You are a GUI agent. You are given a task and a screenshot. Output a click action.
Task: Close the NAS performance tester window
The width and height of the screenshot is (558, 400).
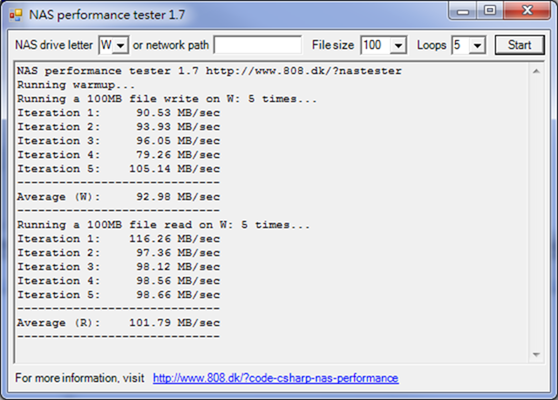(x=527, y=11)
